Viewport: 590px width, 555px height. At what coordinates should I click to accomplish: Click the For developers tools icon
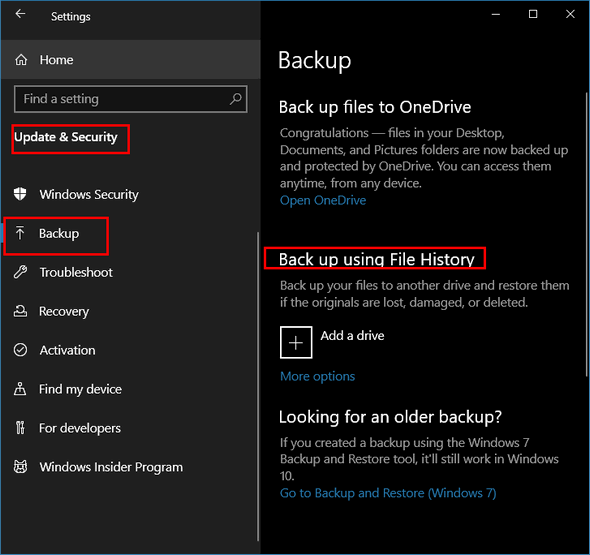click(x=20, y=428)
